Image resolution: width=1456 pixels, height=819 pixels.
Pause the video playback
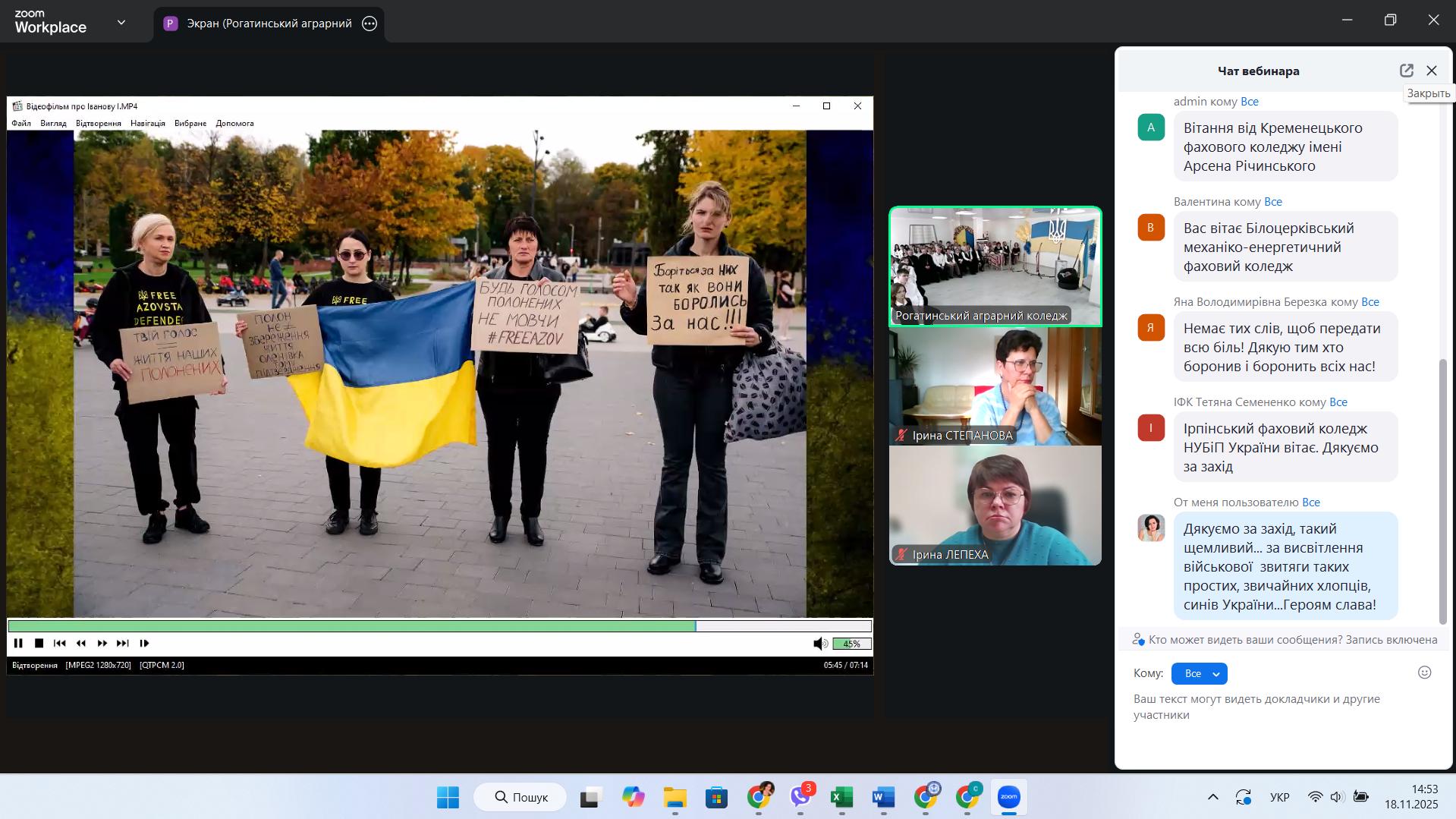[18, 644]
